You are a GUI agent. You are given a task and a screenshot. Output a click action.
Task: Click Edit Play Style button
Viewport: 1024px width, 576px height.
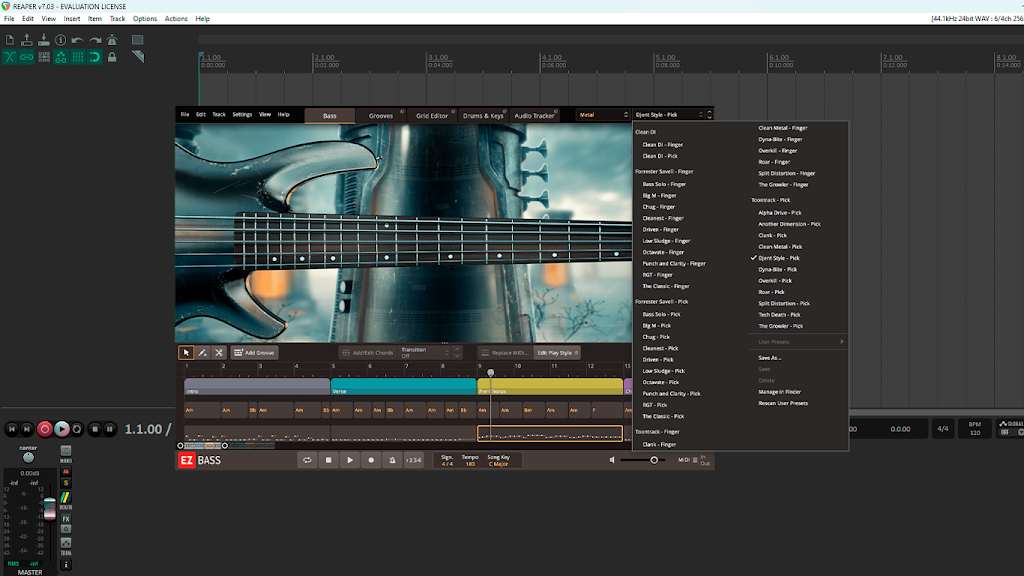point(557,353)
